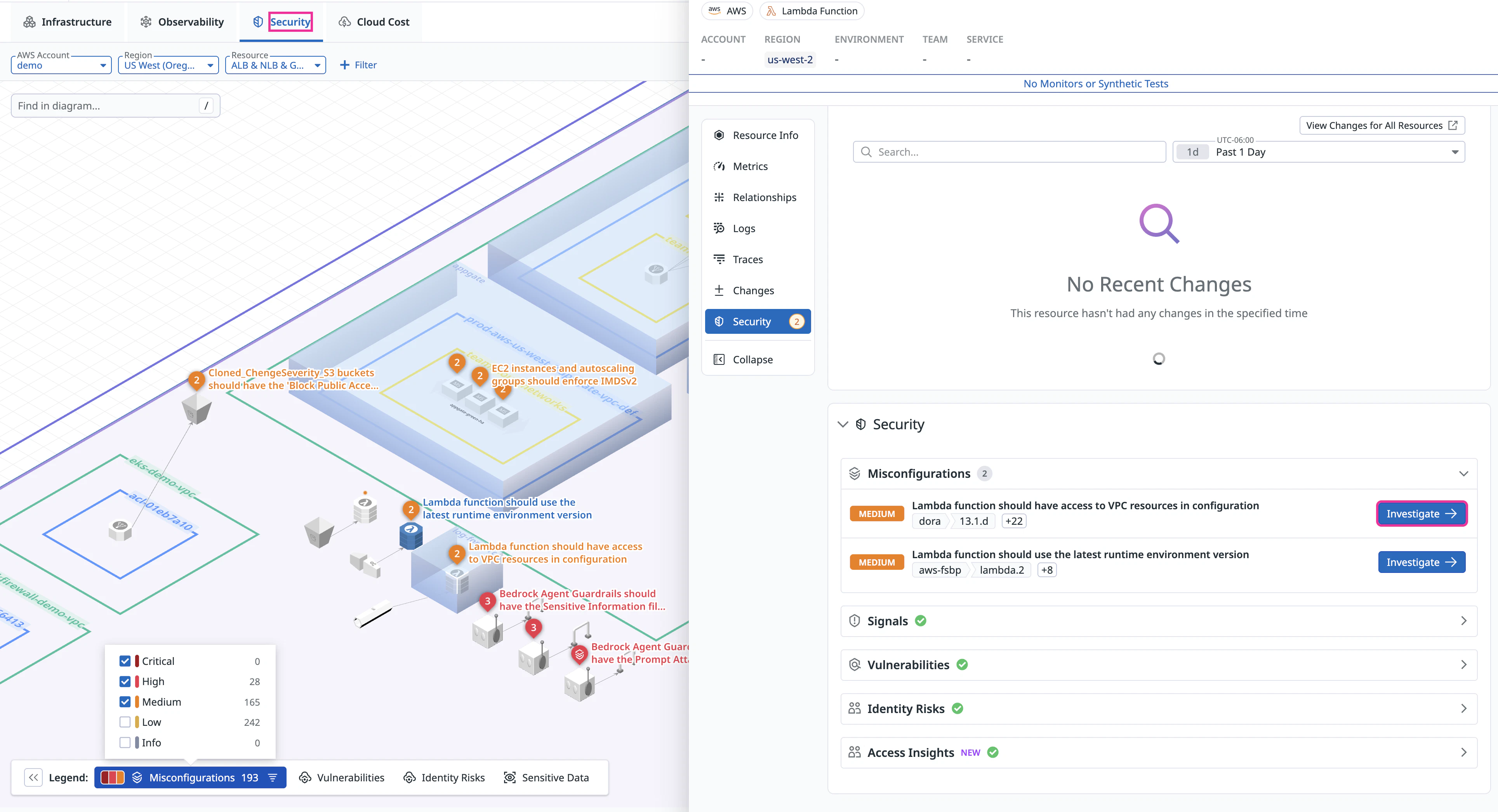Investigate the latest runtime version misconfiguration
This screenshot has width=1498, height=812.
coord(1421,563)
